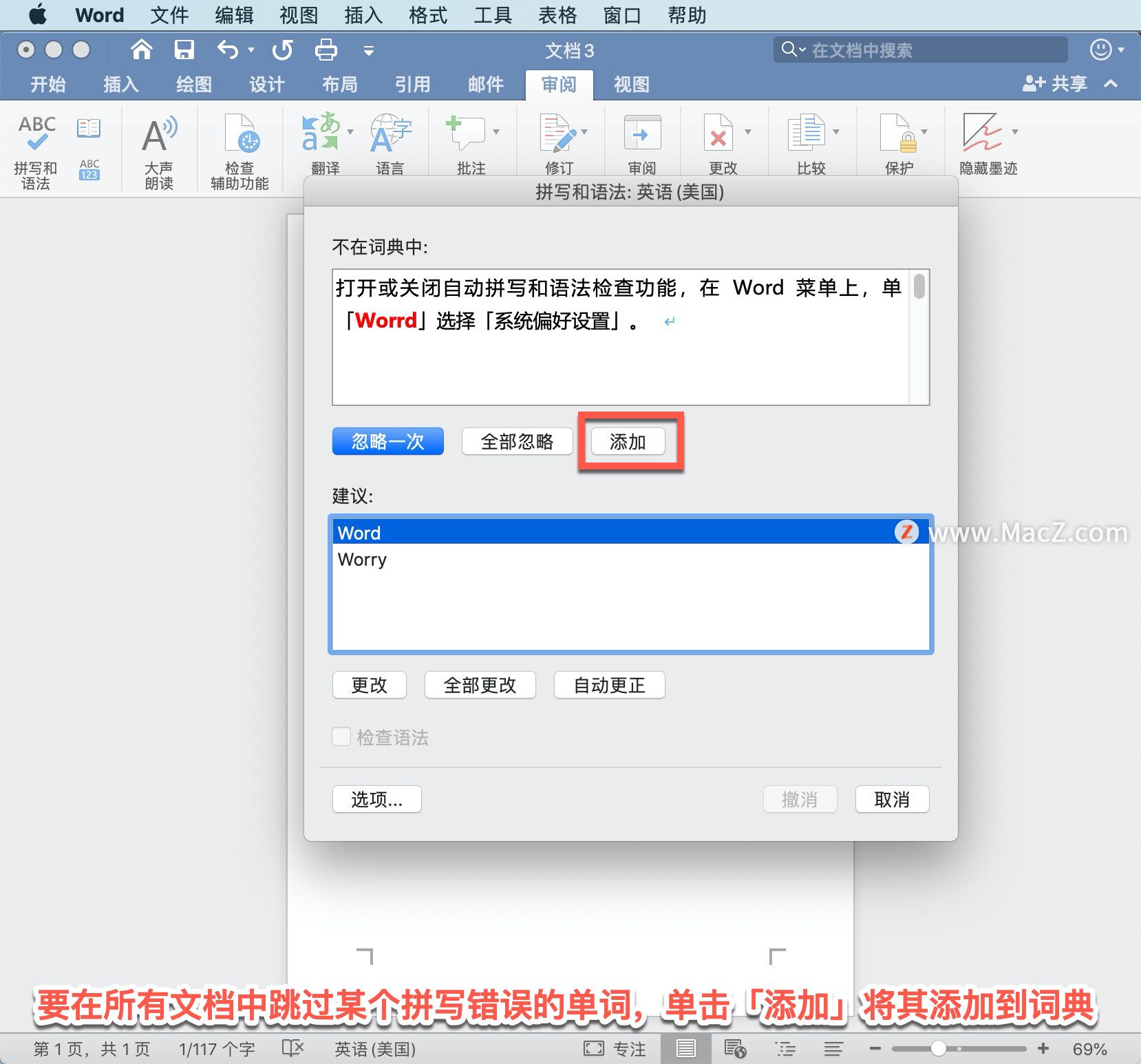Open the Protect (保护) document icon
Viewport: 1141px width, 1064px height.
pos(898,132)
